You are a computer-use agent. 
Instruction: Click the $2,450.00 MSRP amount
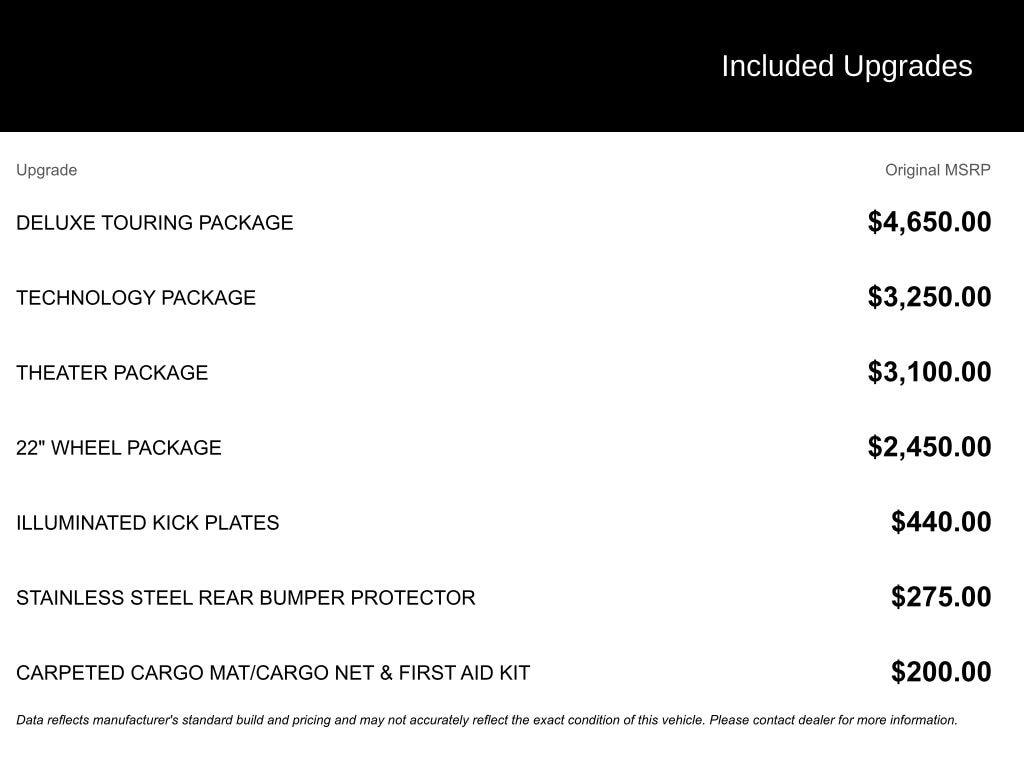[929, 447]
